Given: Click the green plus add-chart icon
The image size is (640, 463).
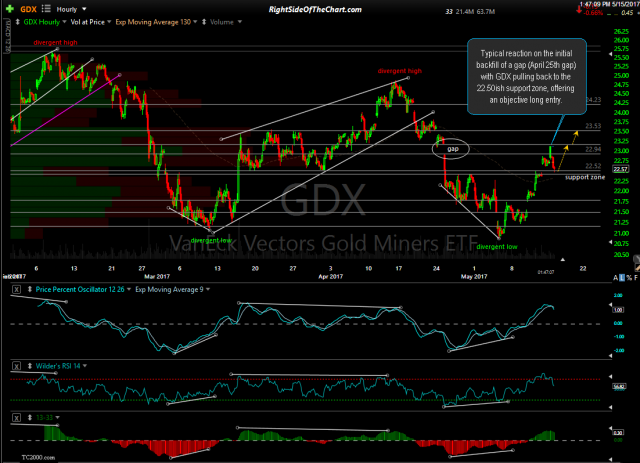Looking at the screenshot, I should 9,9.
